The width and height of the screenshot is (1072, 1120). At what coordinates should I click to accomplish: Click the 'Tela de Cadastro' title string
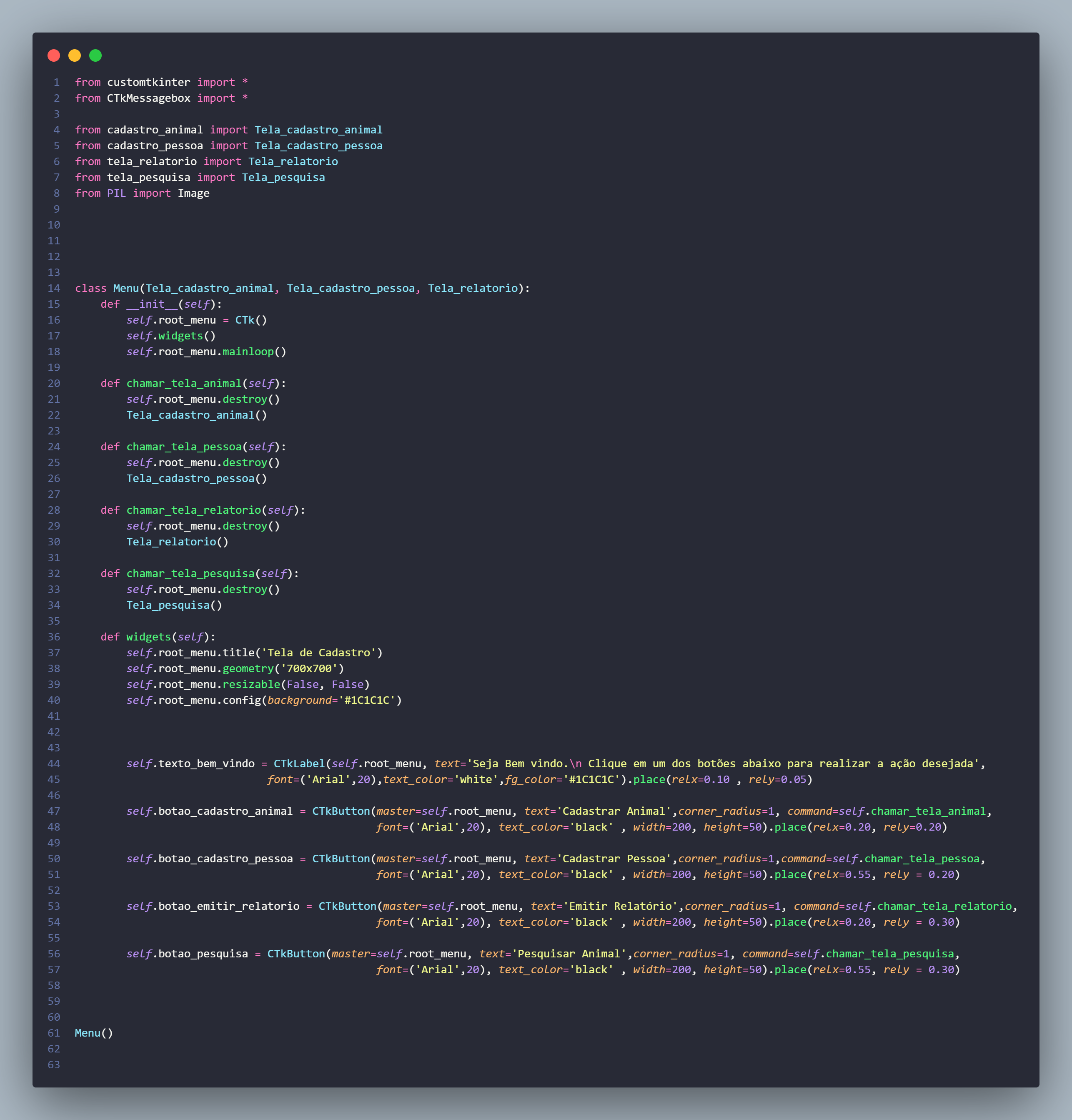pos(322,652)
